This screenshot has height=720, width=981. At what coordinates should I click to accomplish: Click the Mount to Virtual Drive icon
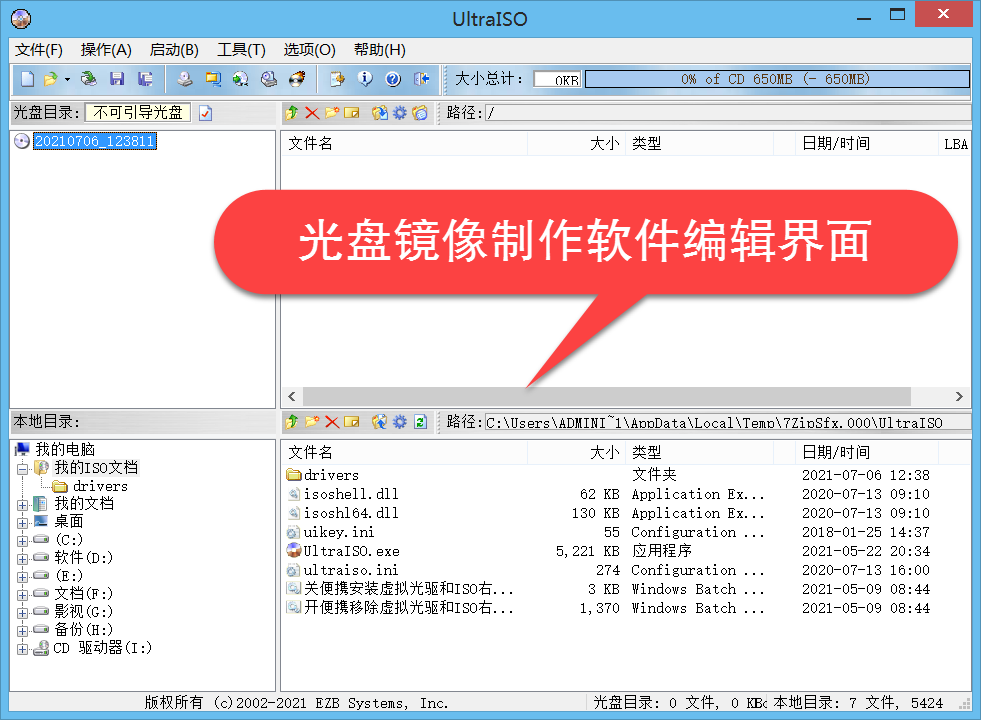[x=269, y=79]
